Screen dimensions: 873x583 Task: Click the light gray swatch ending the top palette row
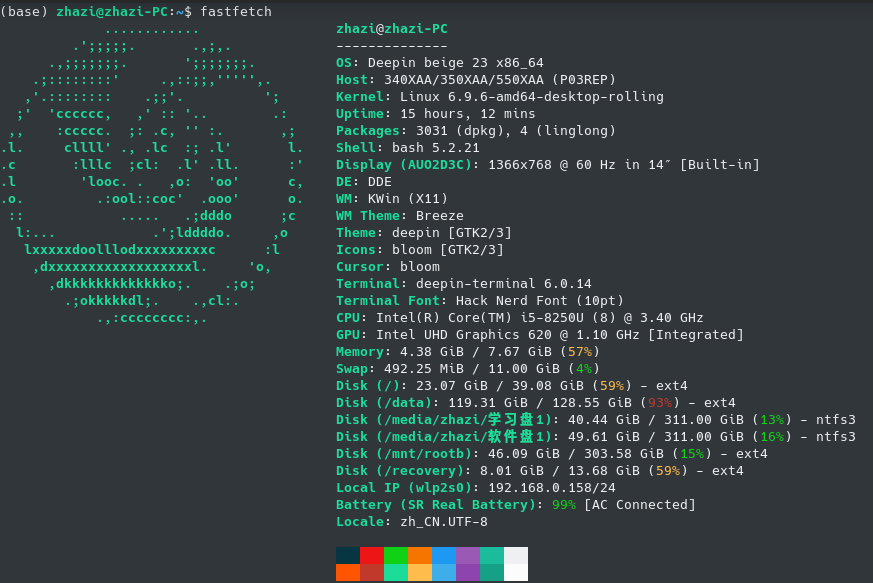[x=516, y=555]
